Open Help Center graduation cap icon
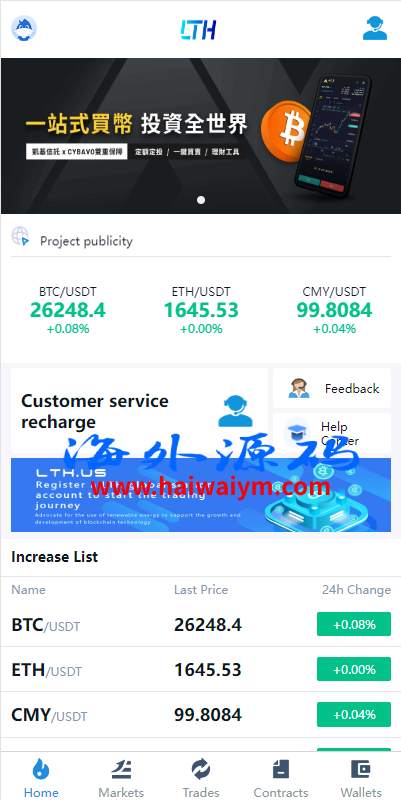 pos(297,433)
